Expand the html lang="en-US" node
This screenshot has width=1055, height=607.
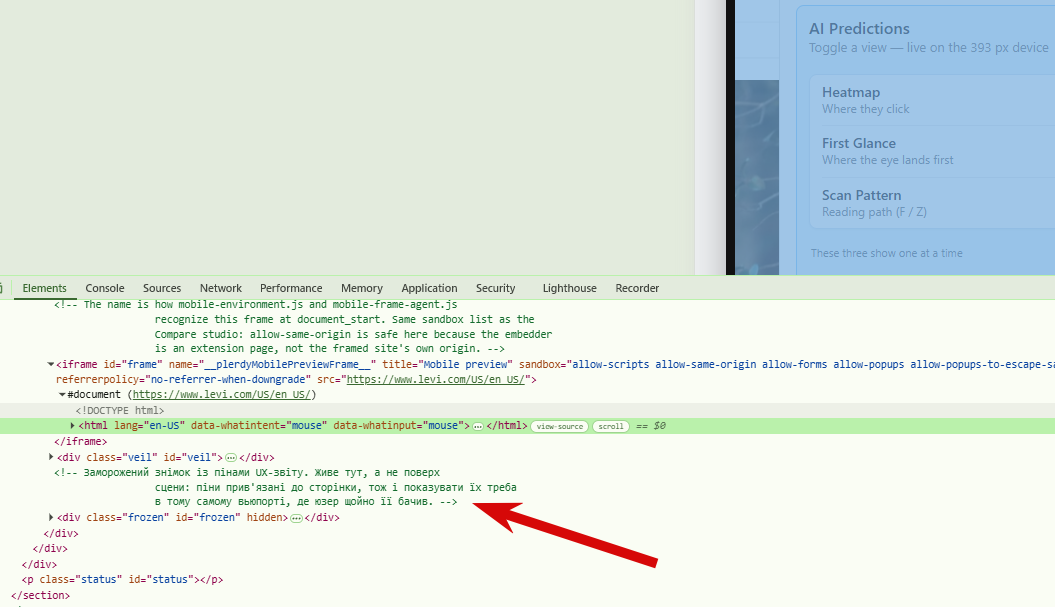pyautogui.click(x=73, y=425)
